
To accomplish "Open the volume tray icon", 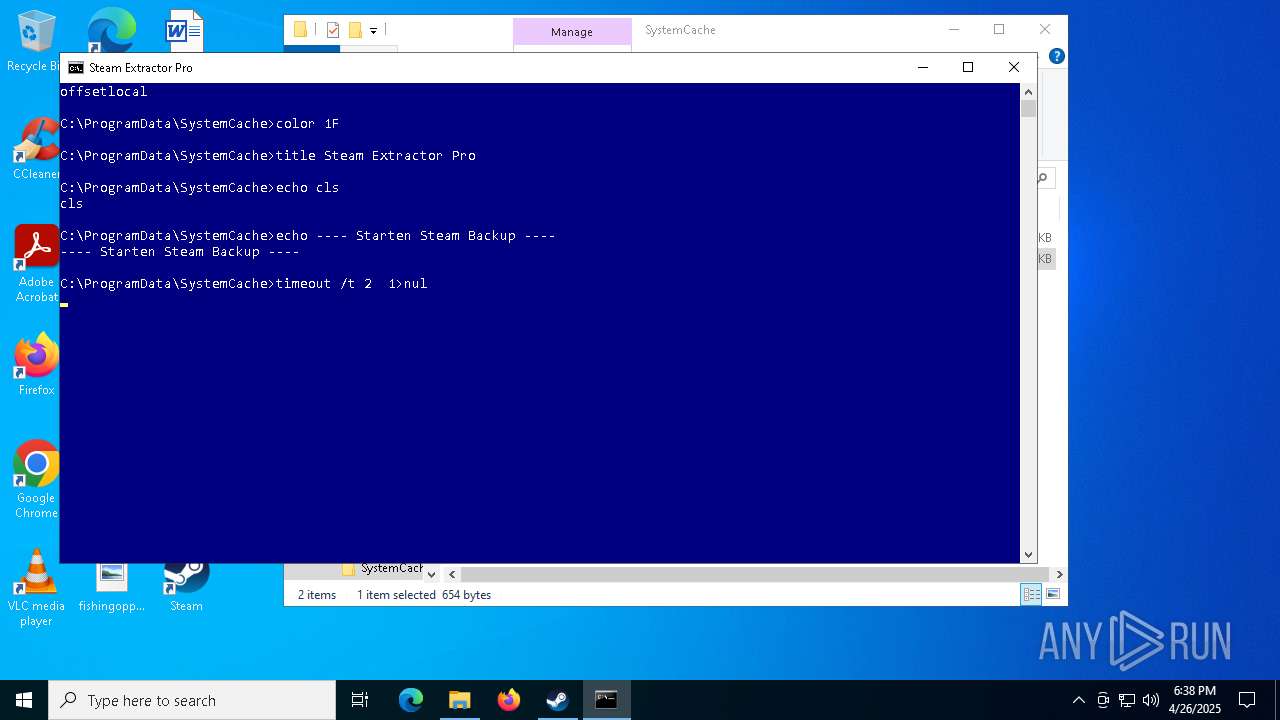I will point(1151,700).
